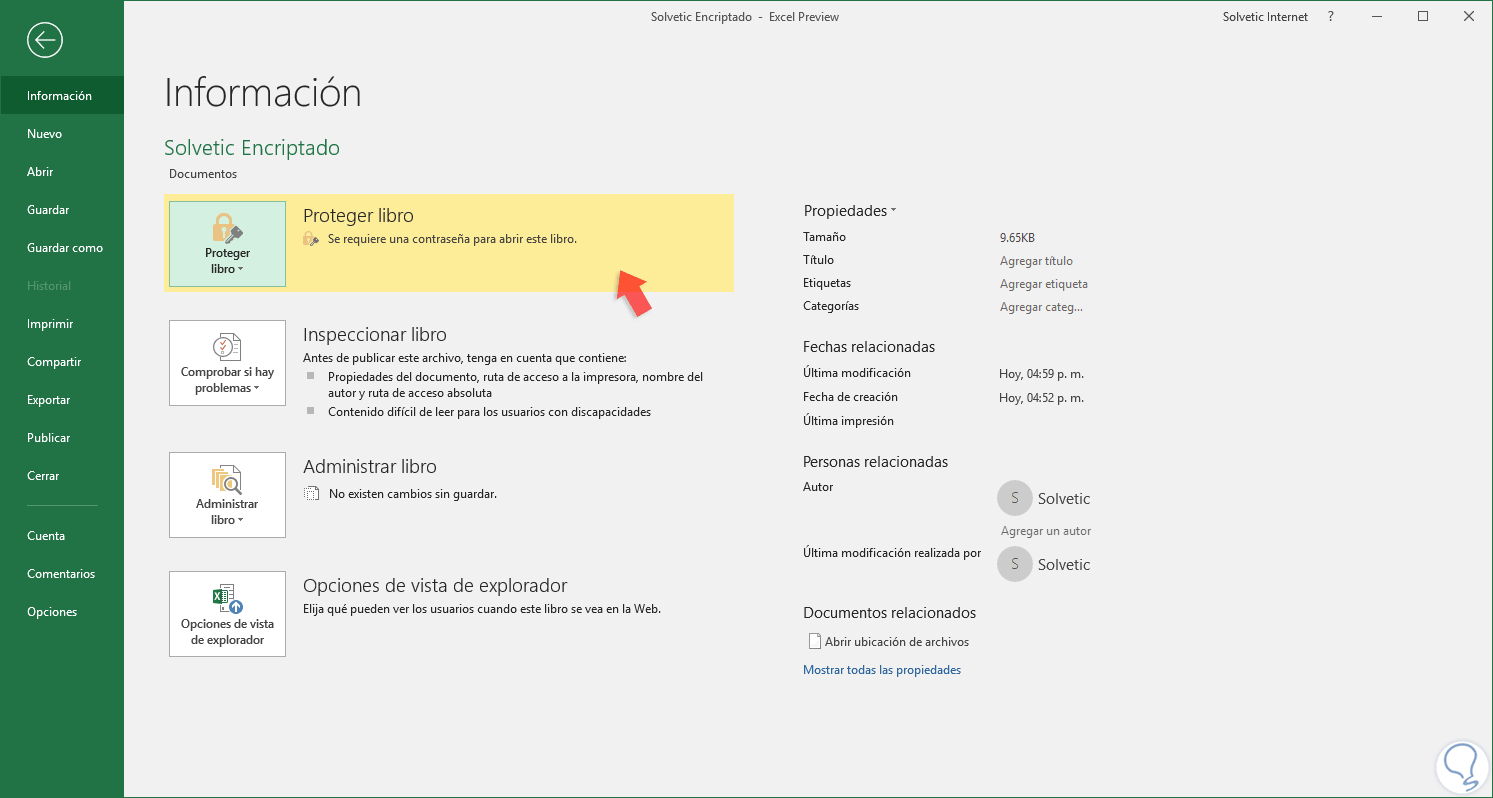The height and width of the screenshot is (798, 1493).
Task: Open the Proteger libro lock icon button
Action: [227, 244]
